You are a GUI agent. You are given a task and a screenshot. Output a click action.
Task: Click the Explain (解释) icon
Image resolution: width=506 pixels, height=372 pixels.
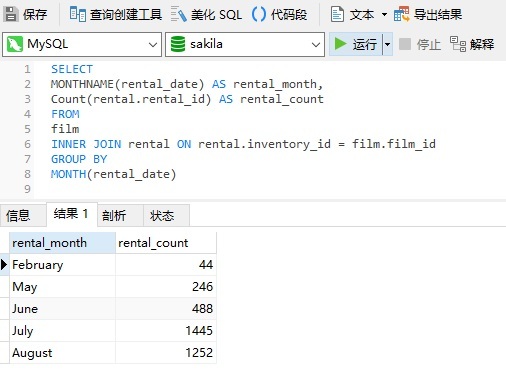pos(458,44)
